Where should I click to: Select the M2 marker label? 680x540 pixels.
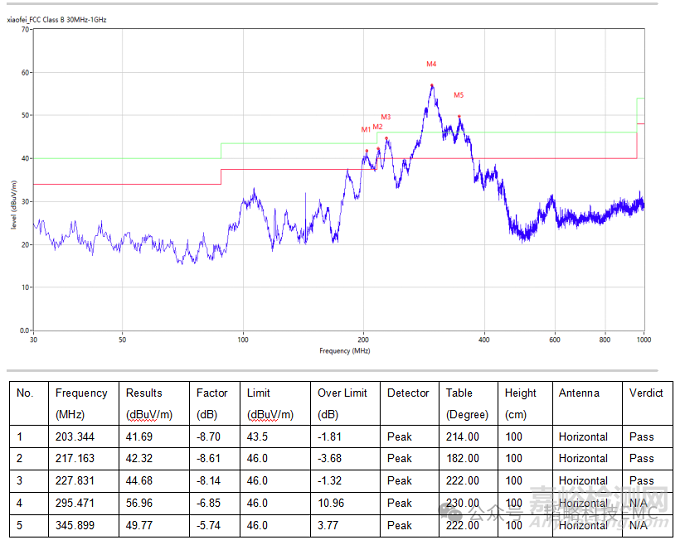377,127
